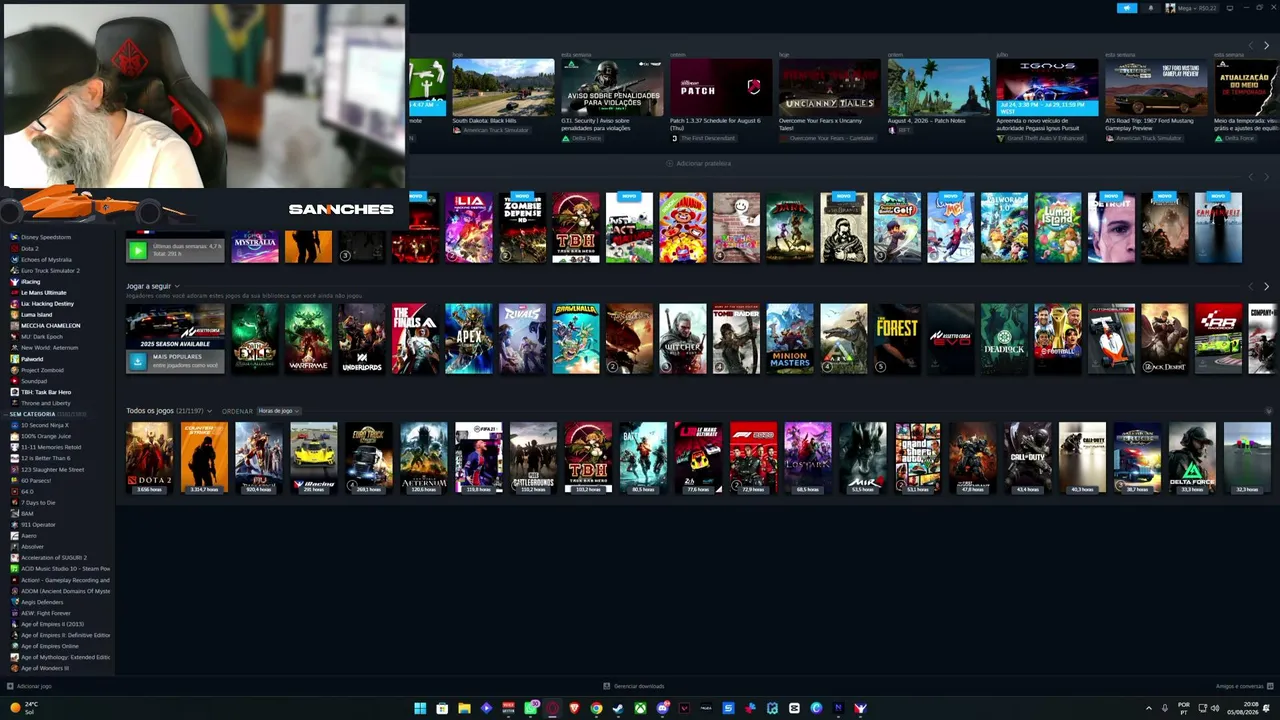Screen dimensions: 1280x720
Task: Open Marvel Rivals game cover
Action: click(x=522, y=338)
